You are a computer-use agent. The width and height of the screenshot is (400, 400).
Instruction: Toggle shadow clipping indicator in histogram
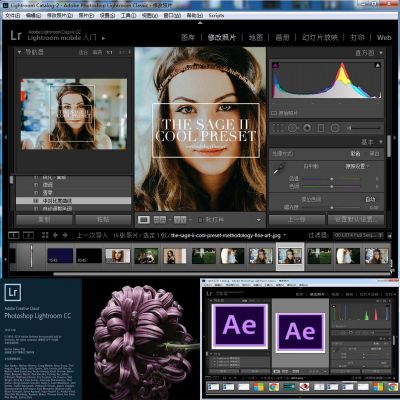pyautogui.click(x=276, y=66)
